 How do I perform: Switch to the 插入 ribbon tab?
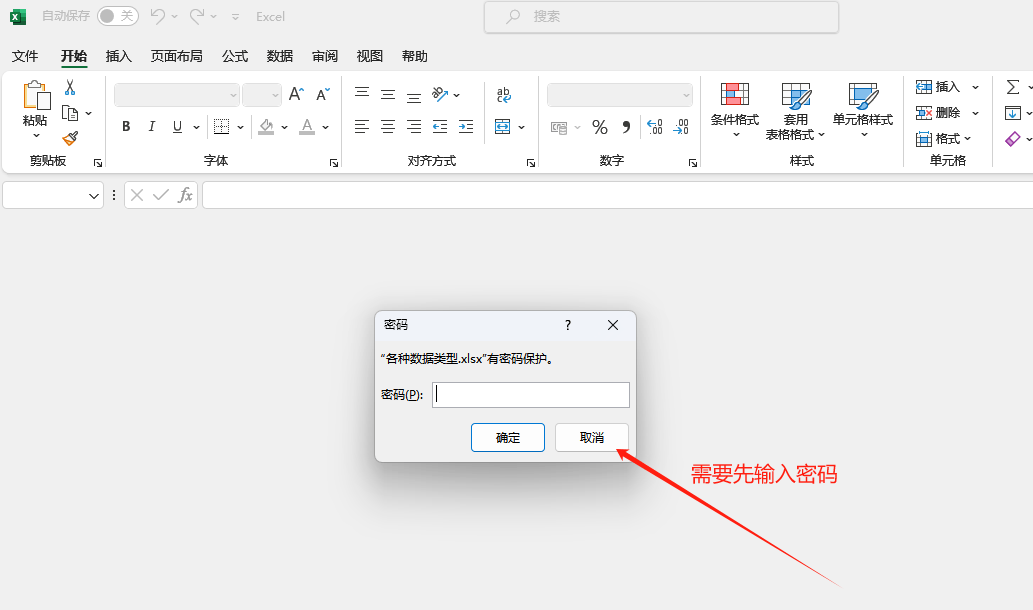(118, 56)
